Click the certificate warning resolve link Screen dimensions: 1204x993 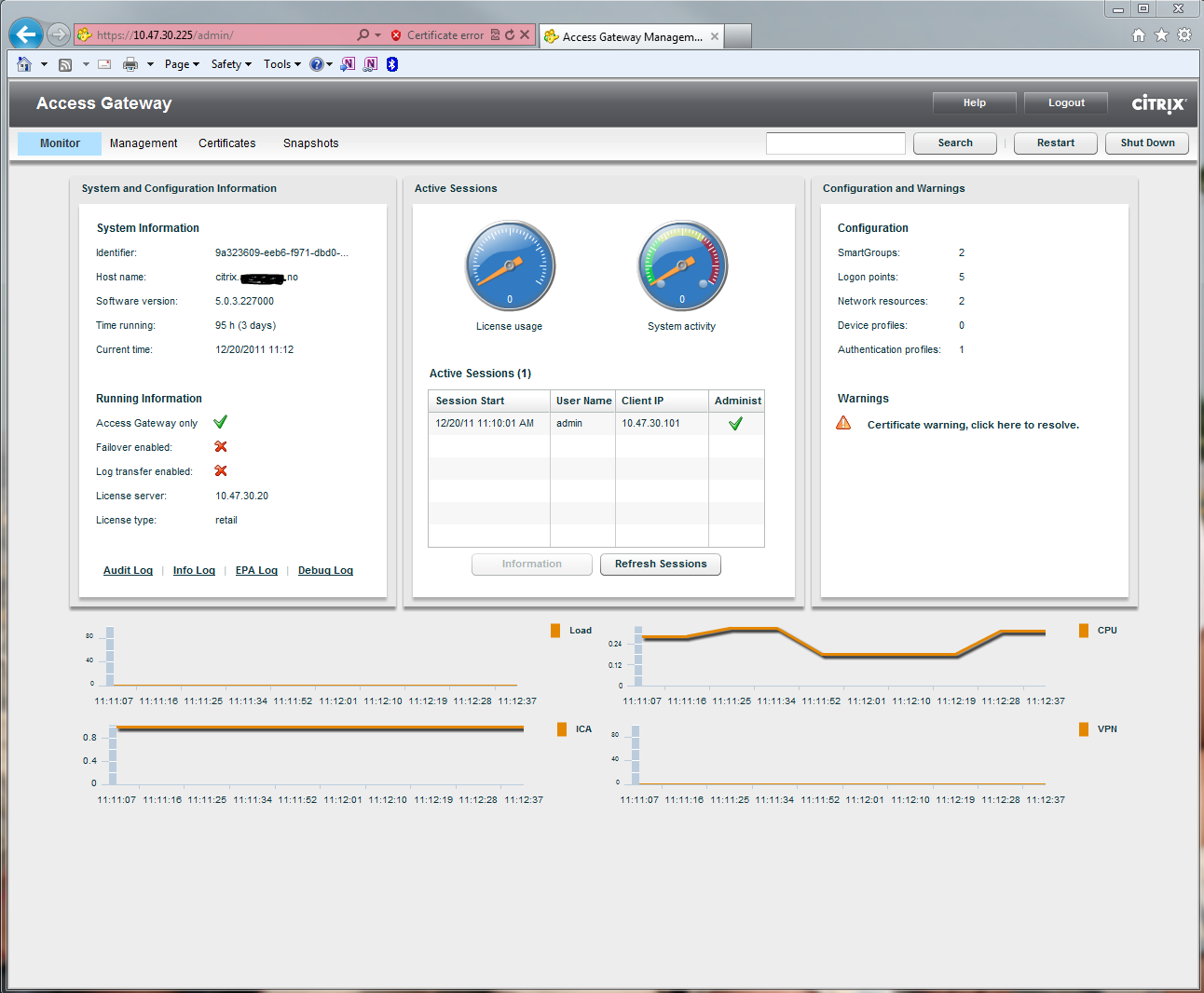pyautogui.click(x=973, y=425)
